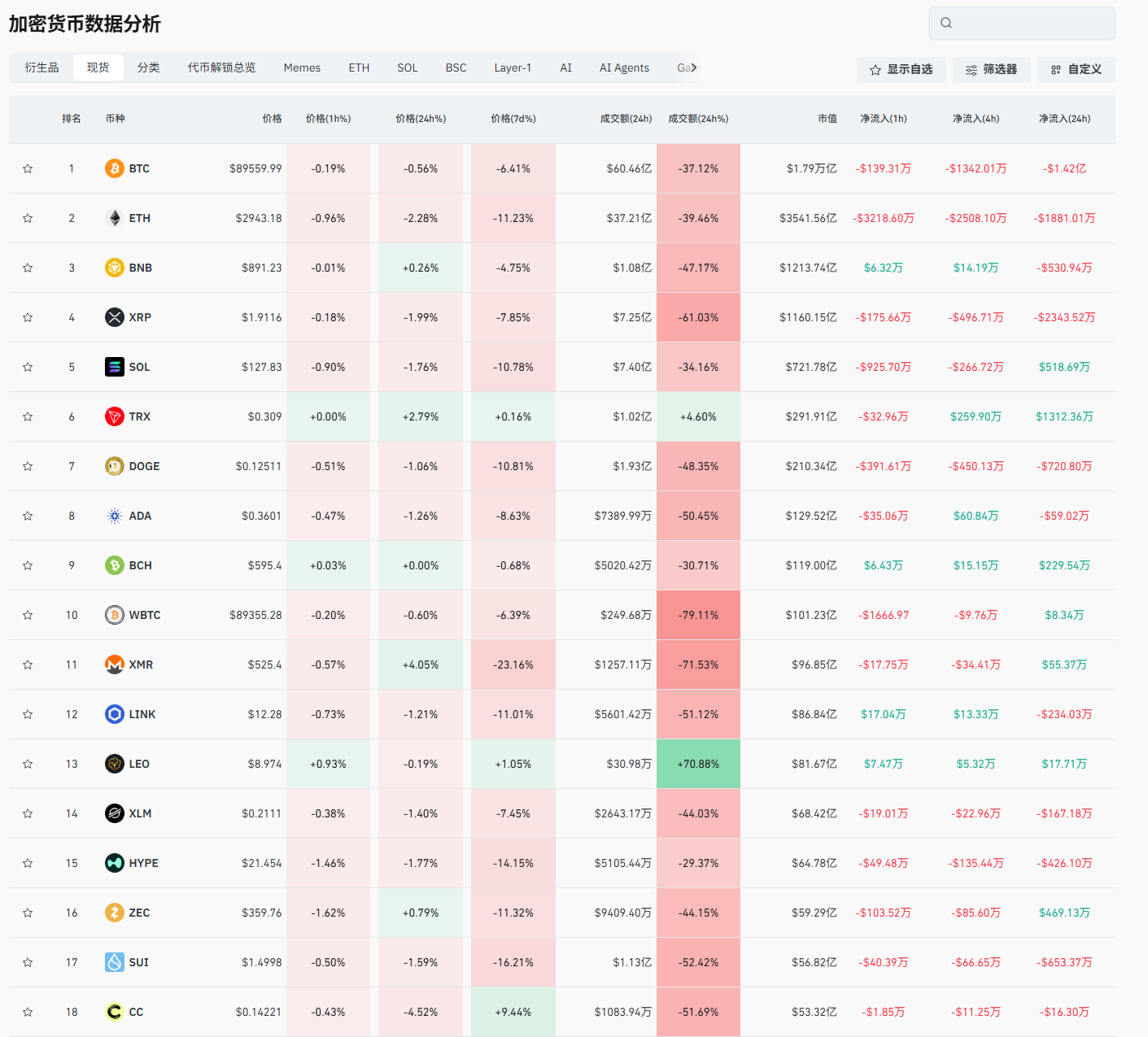Viewport: 1148px width, 1037px height.
Task: Click the Bitcoin BTC coin icon
Action: tap(115, 168)
